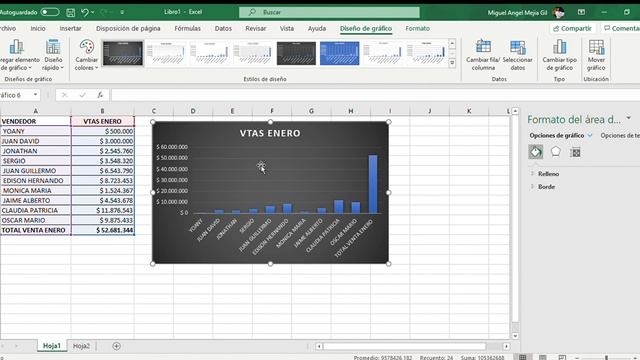Click vertical scrollbar down arrow
Image resolution: width=640 pixels, height=360 pixels.
pyautogui.click(x=515, y=336)
